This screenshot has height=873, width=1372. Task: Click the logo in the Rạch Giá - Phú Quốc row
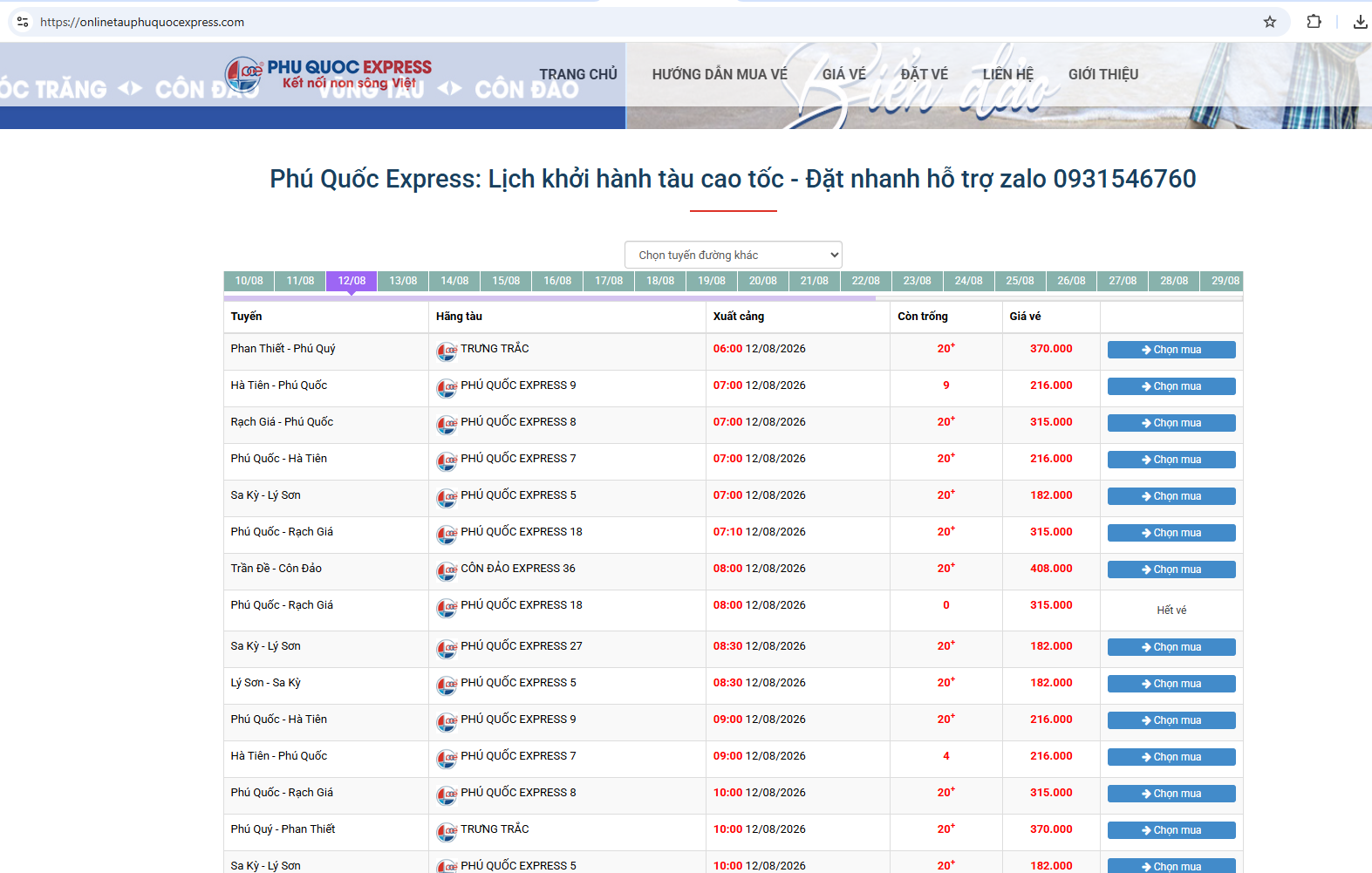(x=447, y=425)
